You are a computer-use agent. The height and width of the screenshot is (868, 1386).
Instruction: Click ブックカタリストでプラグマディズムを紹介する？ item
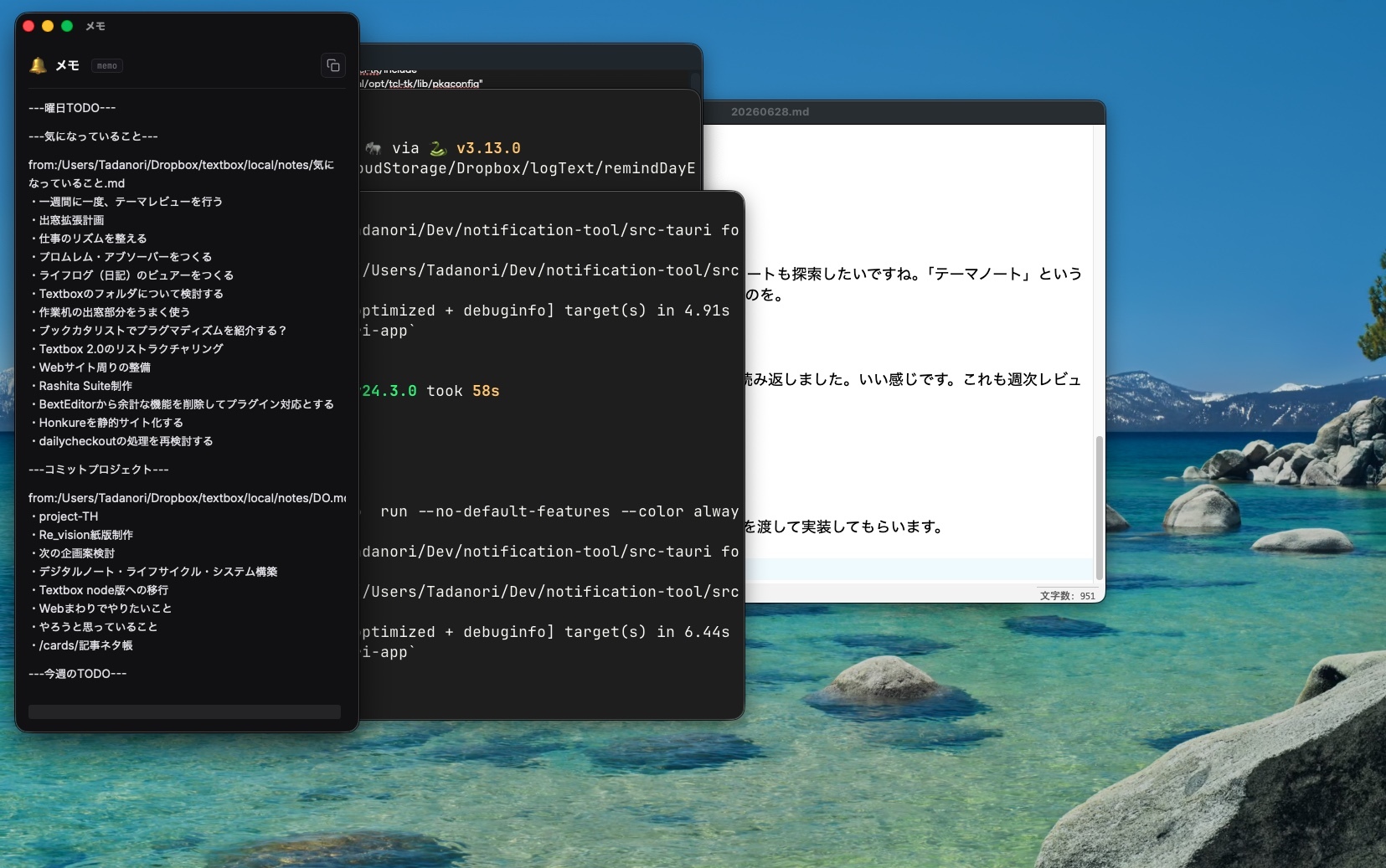[158, 331]
